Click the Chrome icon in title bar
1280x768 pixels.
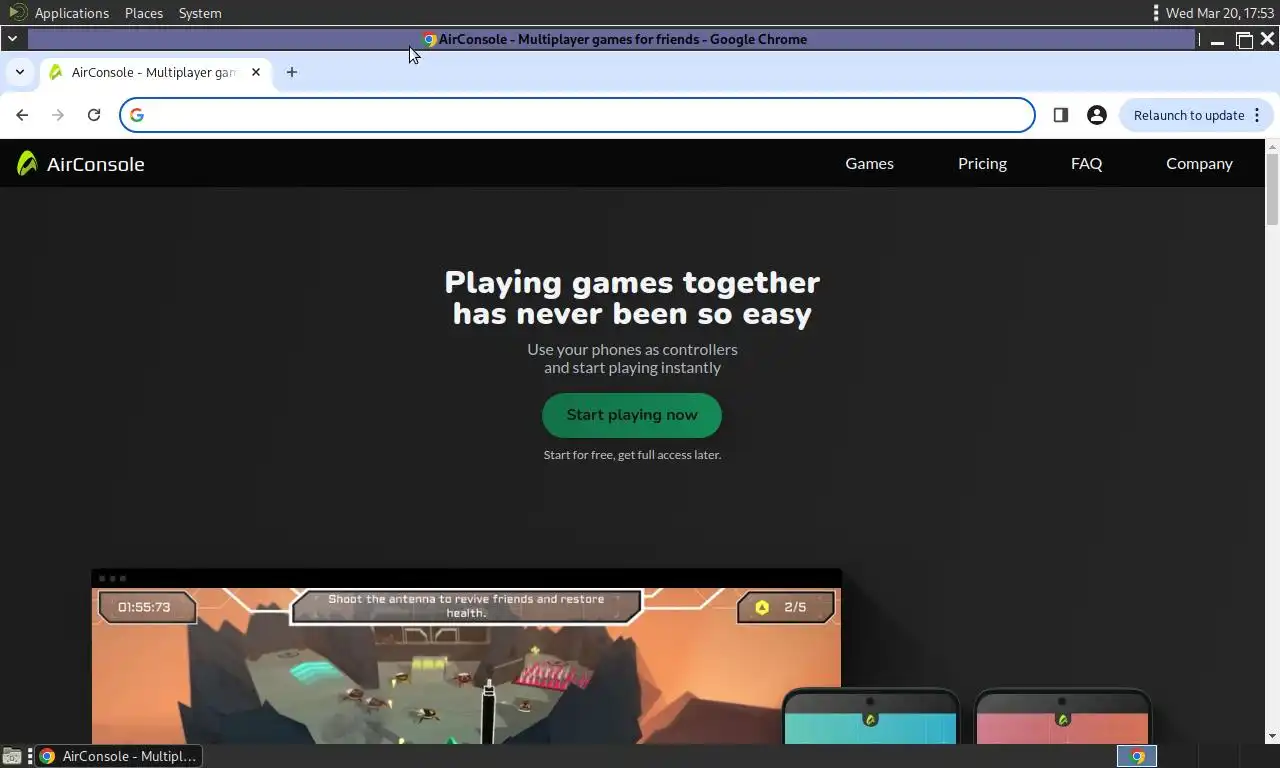point(430,40)
